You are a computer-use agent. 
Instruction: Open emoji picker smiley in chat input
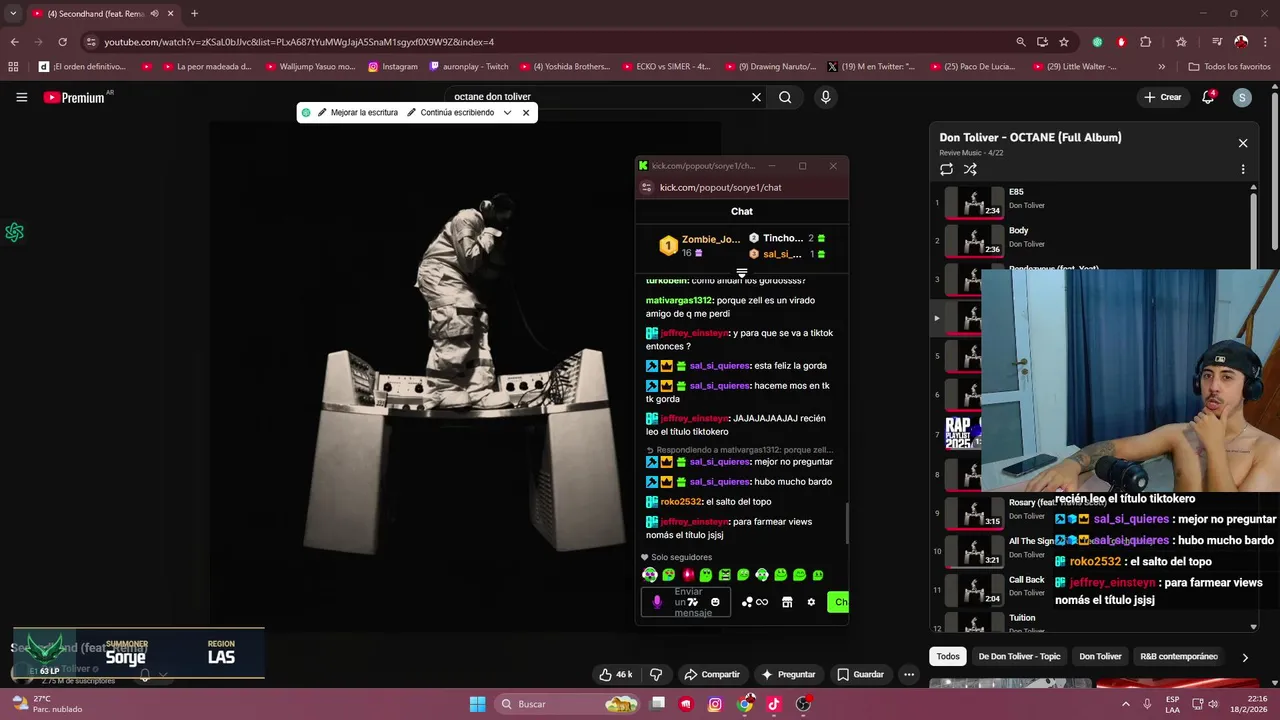[x=715, y=602]
